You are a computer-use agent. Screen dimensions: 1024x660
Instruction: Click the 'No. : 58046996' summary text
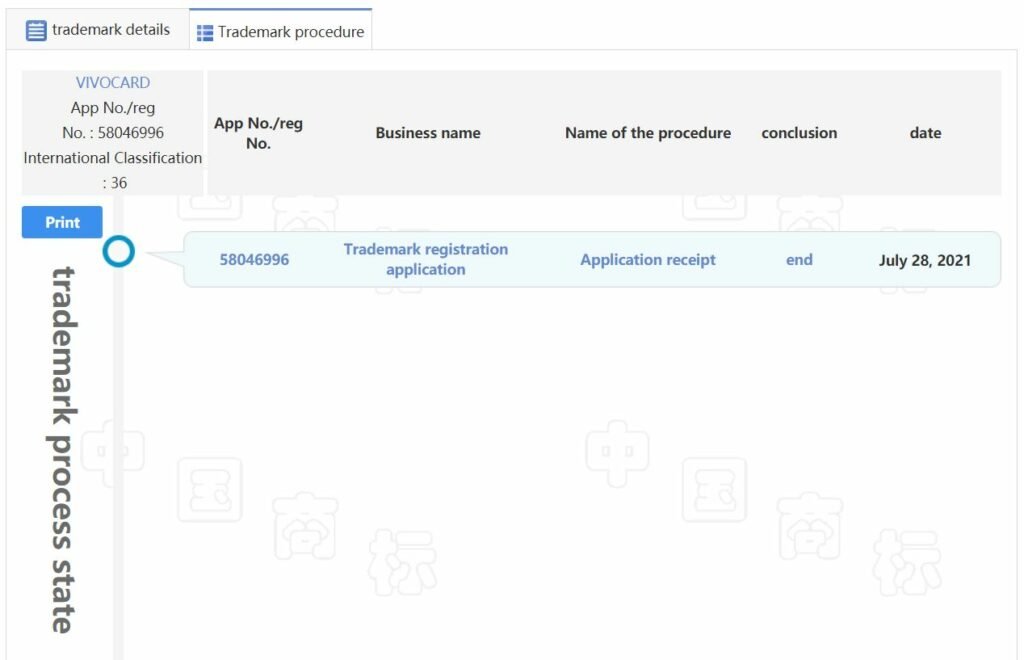[112, 133]
